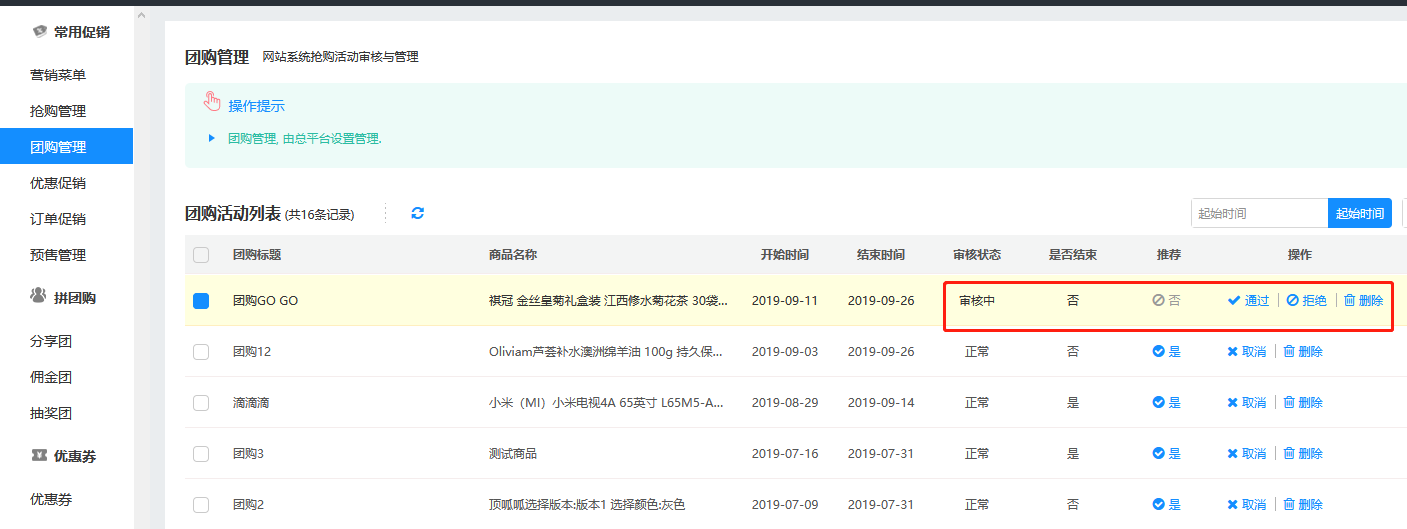Click the trash delete icon for 团购GO GO
The image size is (1407, 529).
[1350, 300]
